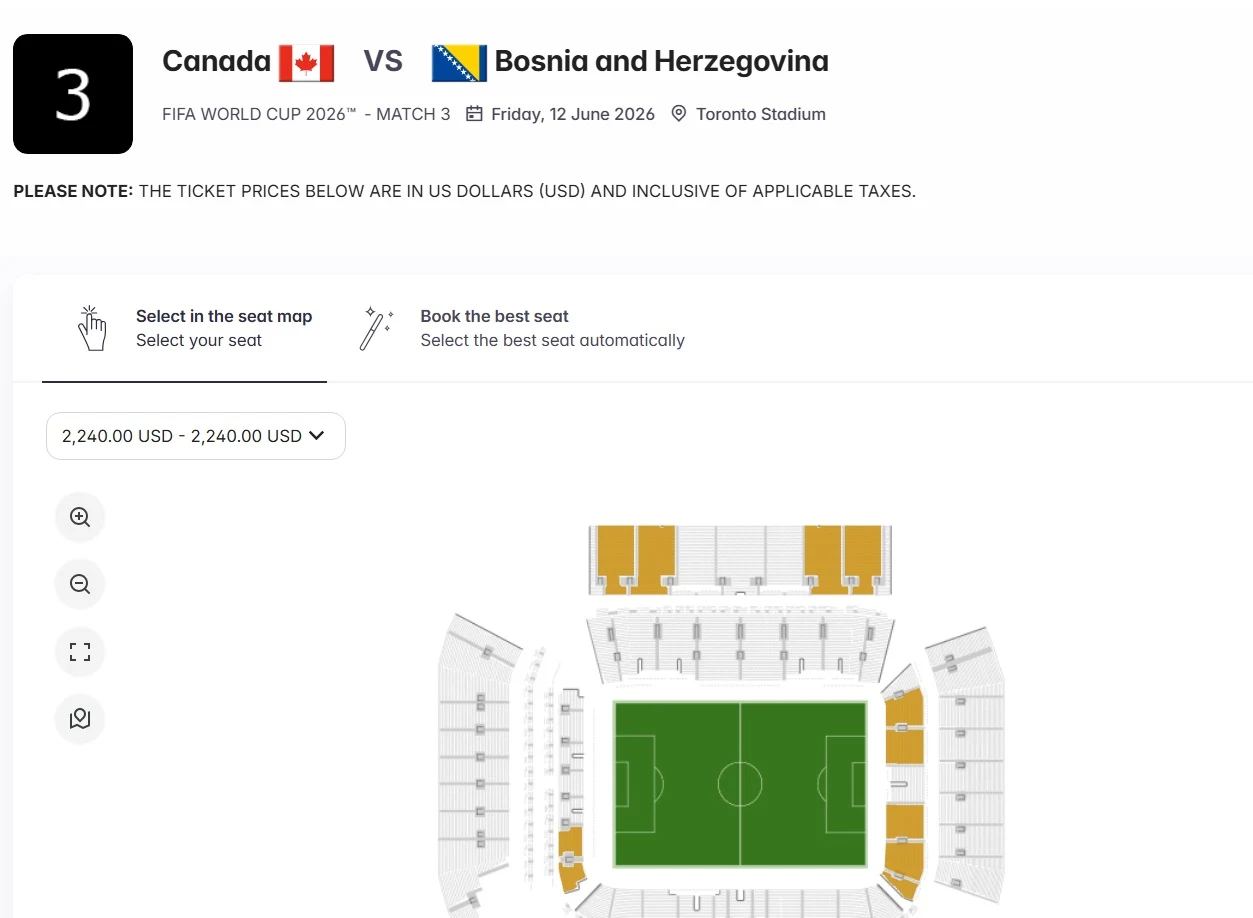Click the hand pointer icon for seat selection
This screenshot has height=918, width=1253.
click(x=92, y=327)
